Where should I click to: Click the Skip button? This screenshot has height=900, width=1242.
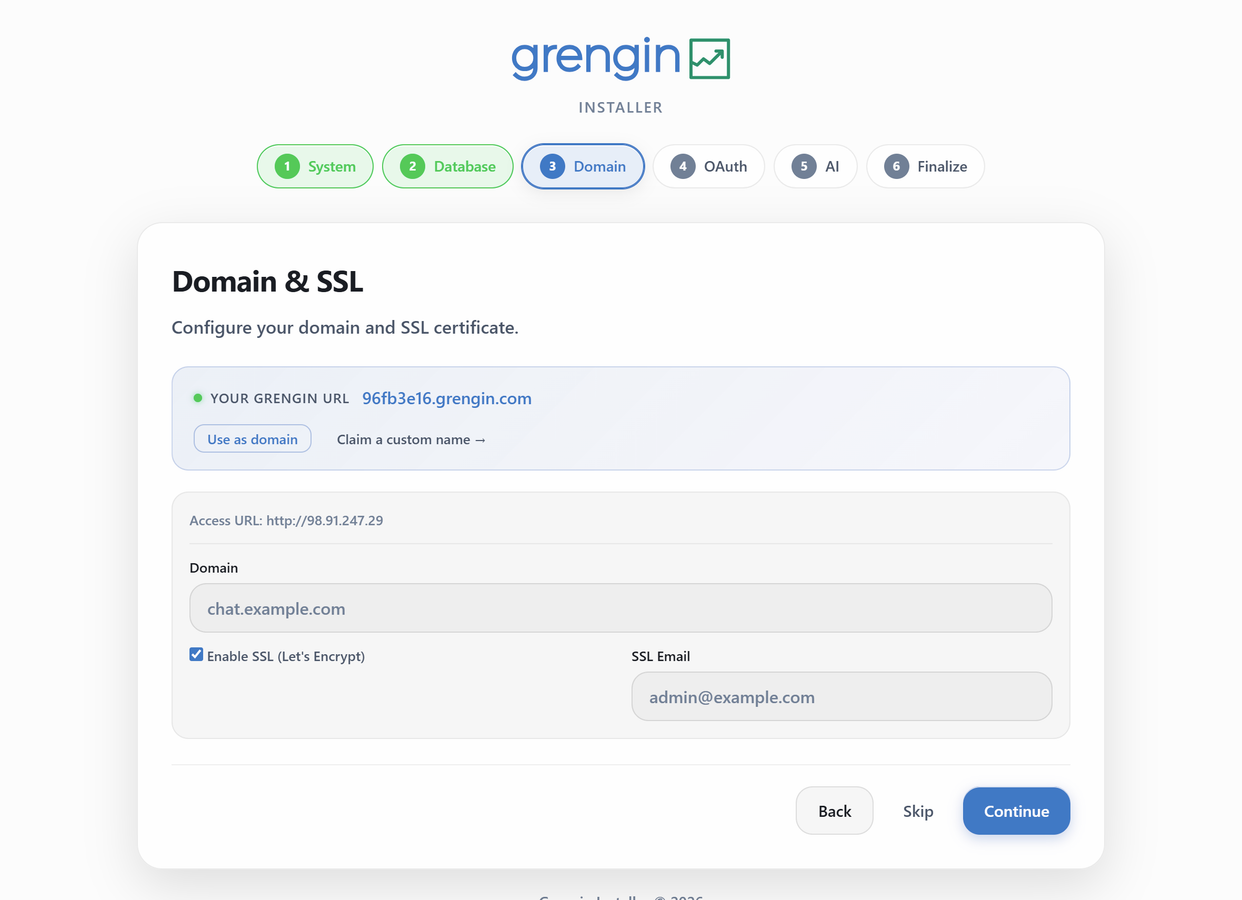(918, 811)
